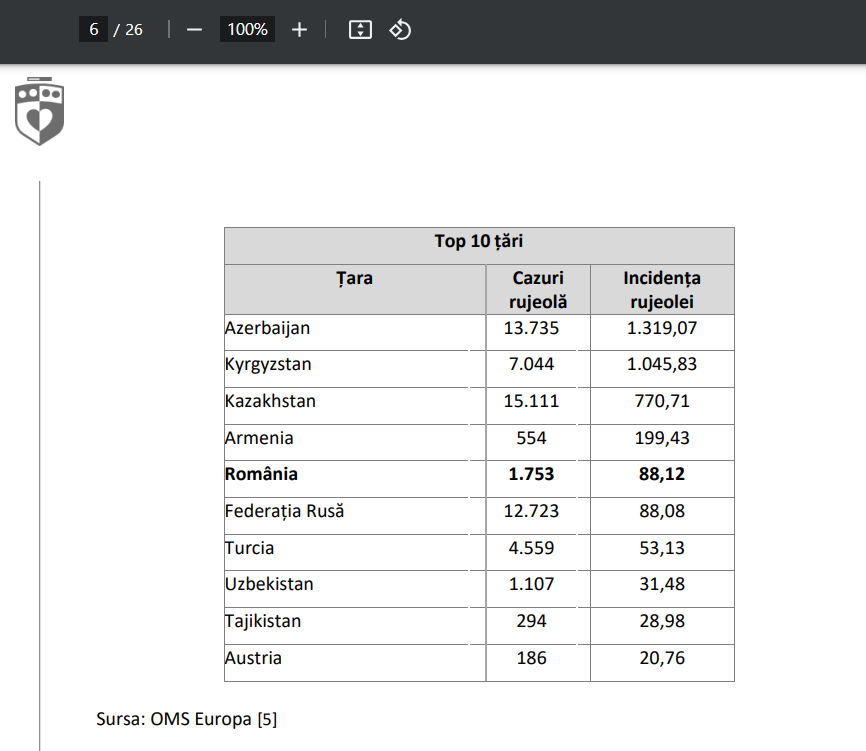
Task: Select the Cazuri rujeolă column header
Action: [x=538, y=290]
